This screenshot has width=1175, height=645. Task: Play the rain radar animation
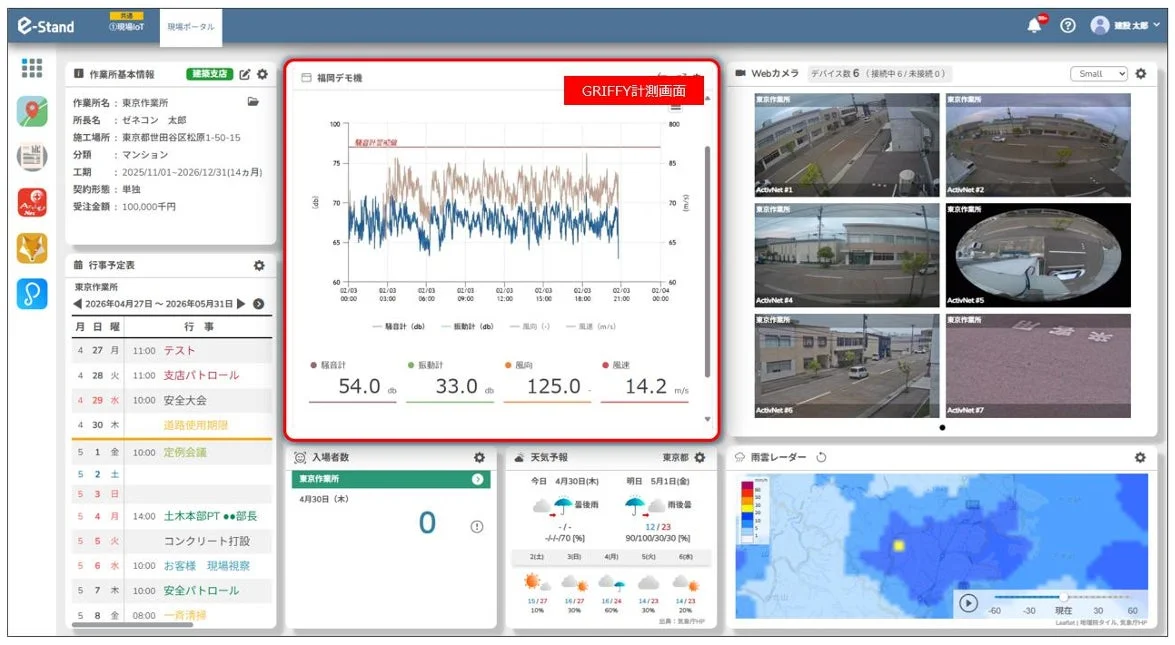pyautogui.click(x=968, y=602)
